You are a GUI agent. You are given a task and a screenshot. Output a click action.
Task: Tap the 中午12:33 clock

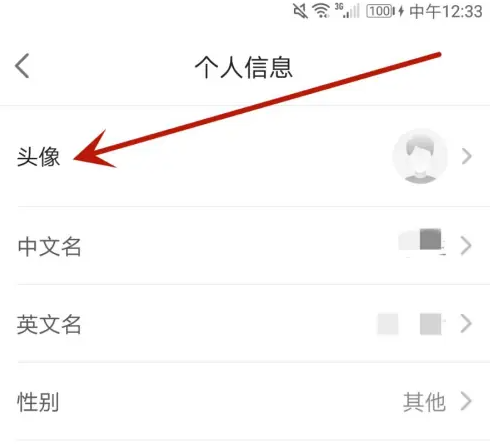coord(446,11)
